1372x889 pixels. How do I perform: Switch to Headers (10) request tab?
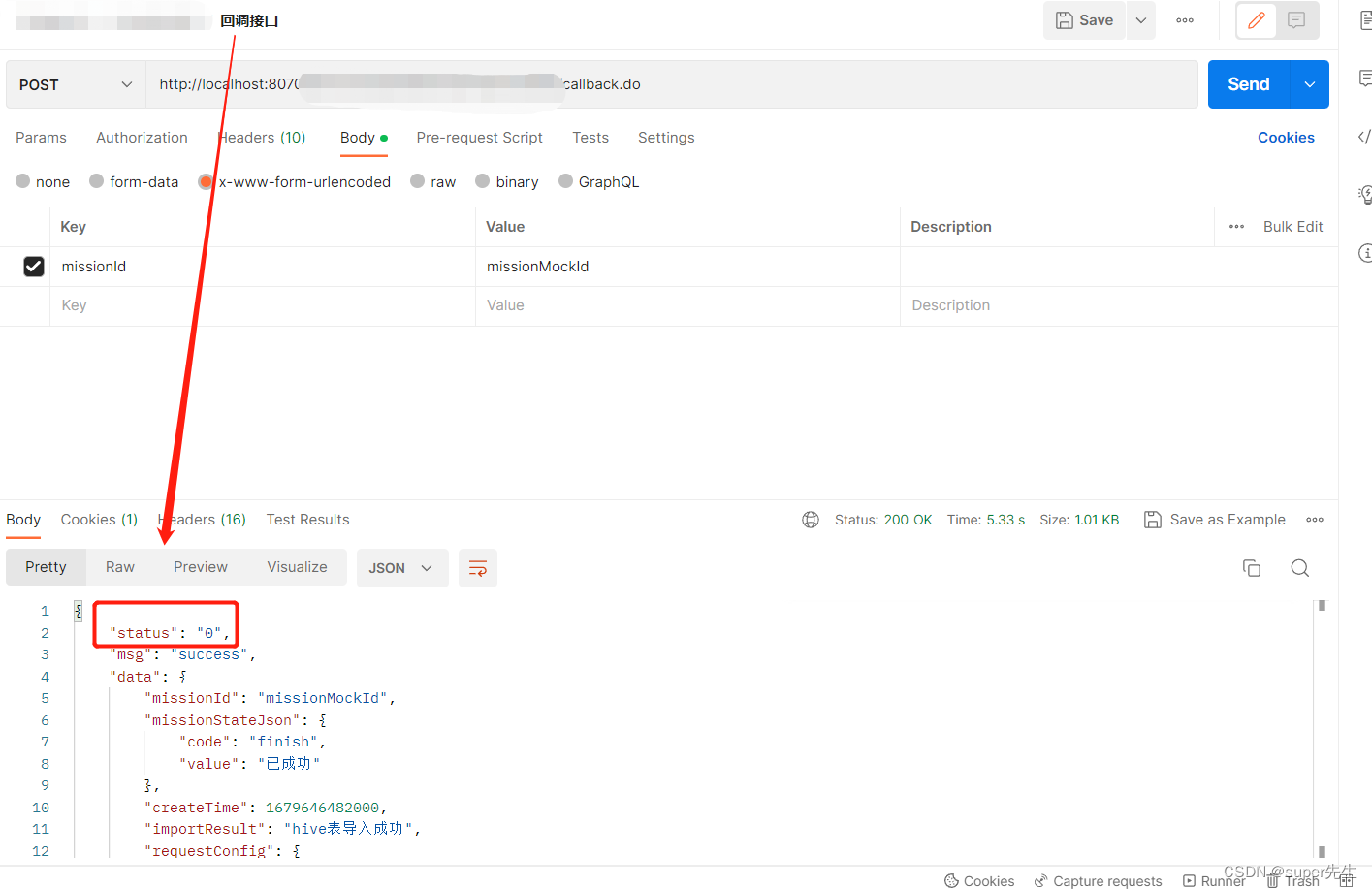[x=262, y=138]
